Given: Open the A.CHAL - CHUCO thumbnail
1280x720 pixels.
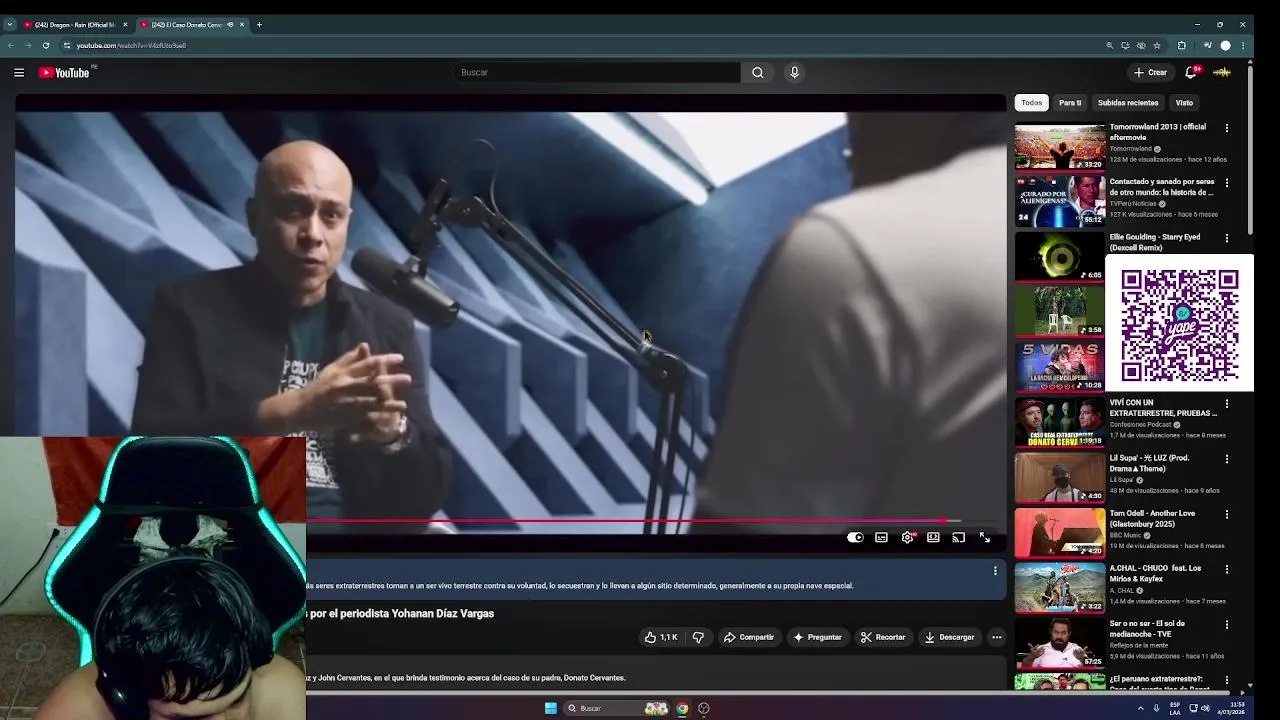Looking at the screenshot, I should pyautogui.click(x=1060, y=588).
